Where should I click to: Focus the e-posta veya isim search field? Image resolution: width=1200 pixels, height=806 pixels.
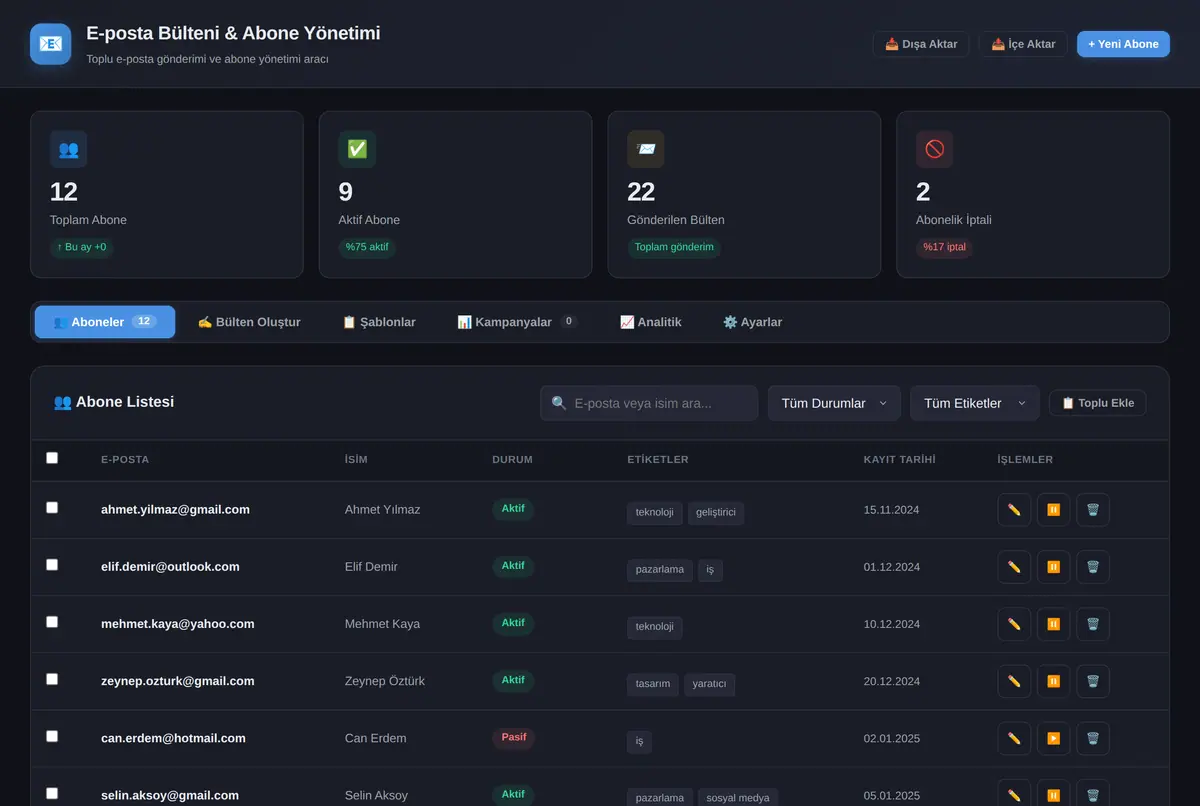pos(649,403)
